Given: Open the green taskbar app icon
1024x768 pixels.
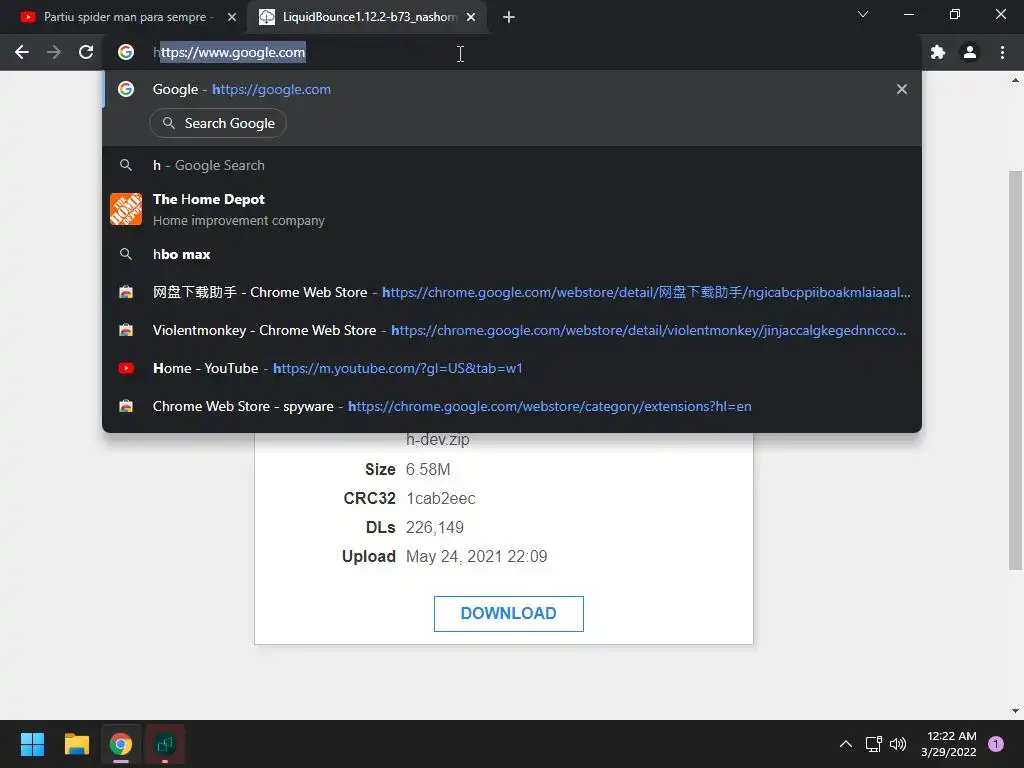Looking at the screenshot, I should coord(165,744).
